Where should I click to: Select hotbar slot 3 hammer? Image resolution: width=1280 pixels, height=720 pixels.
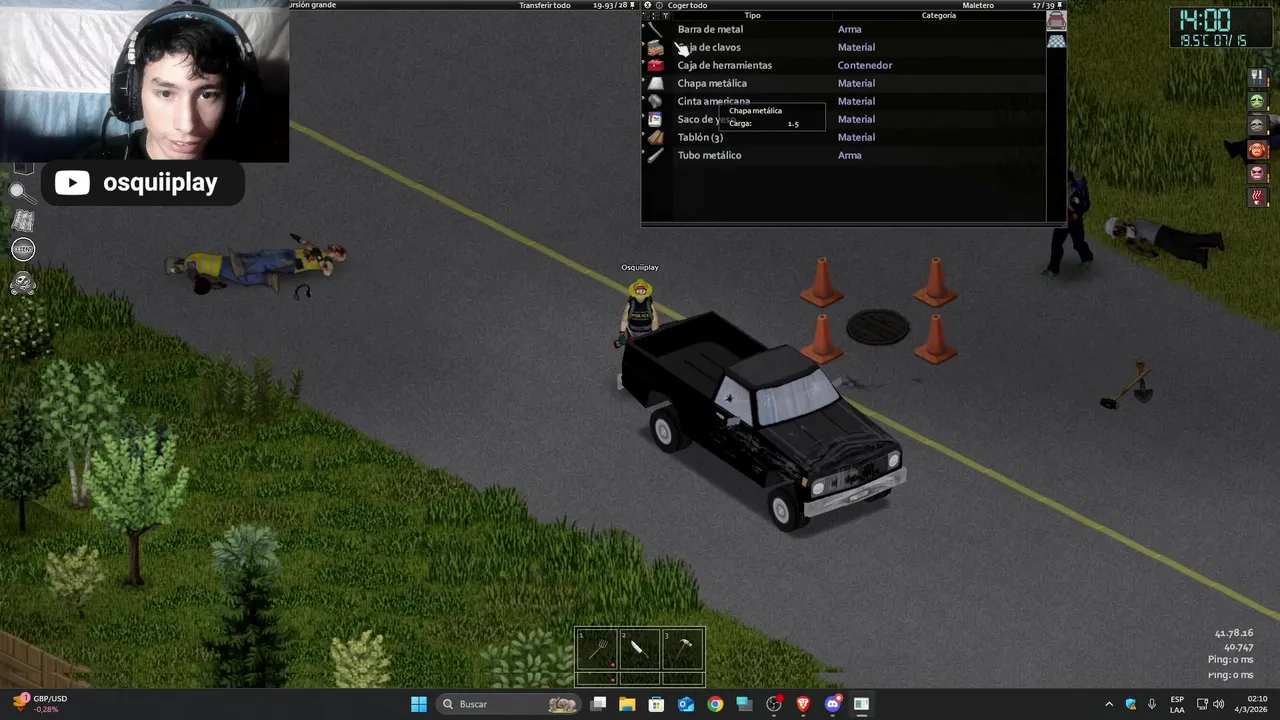683,650
